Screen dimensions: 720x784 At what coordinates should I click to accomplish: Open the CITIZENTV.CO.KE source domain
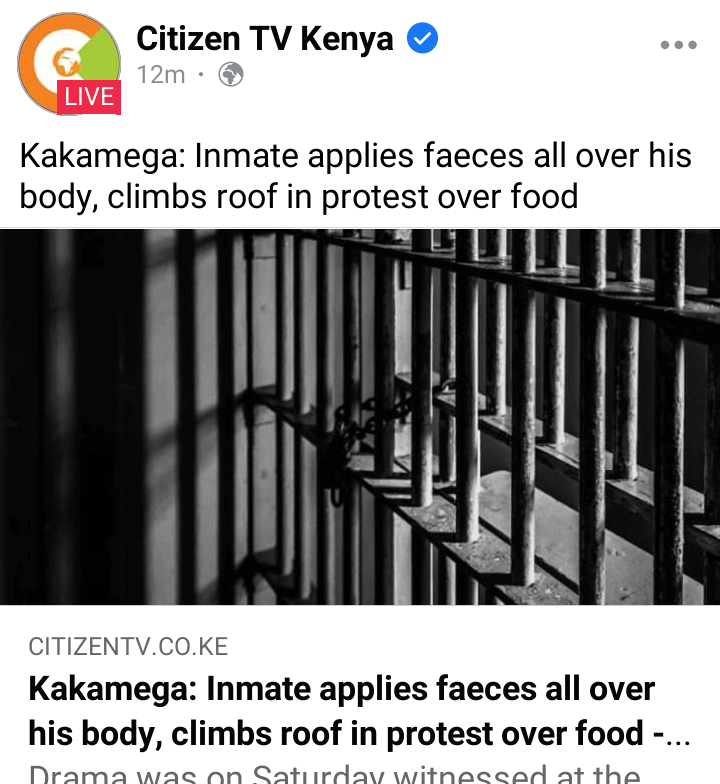click(128, 646)
